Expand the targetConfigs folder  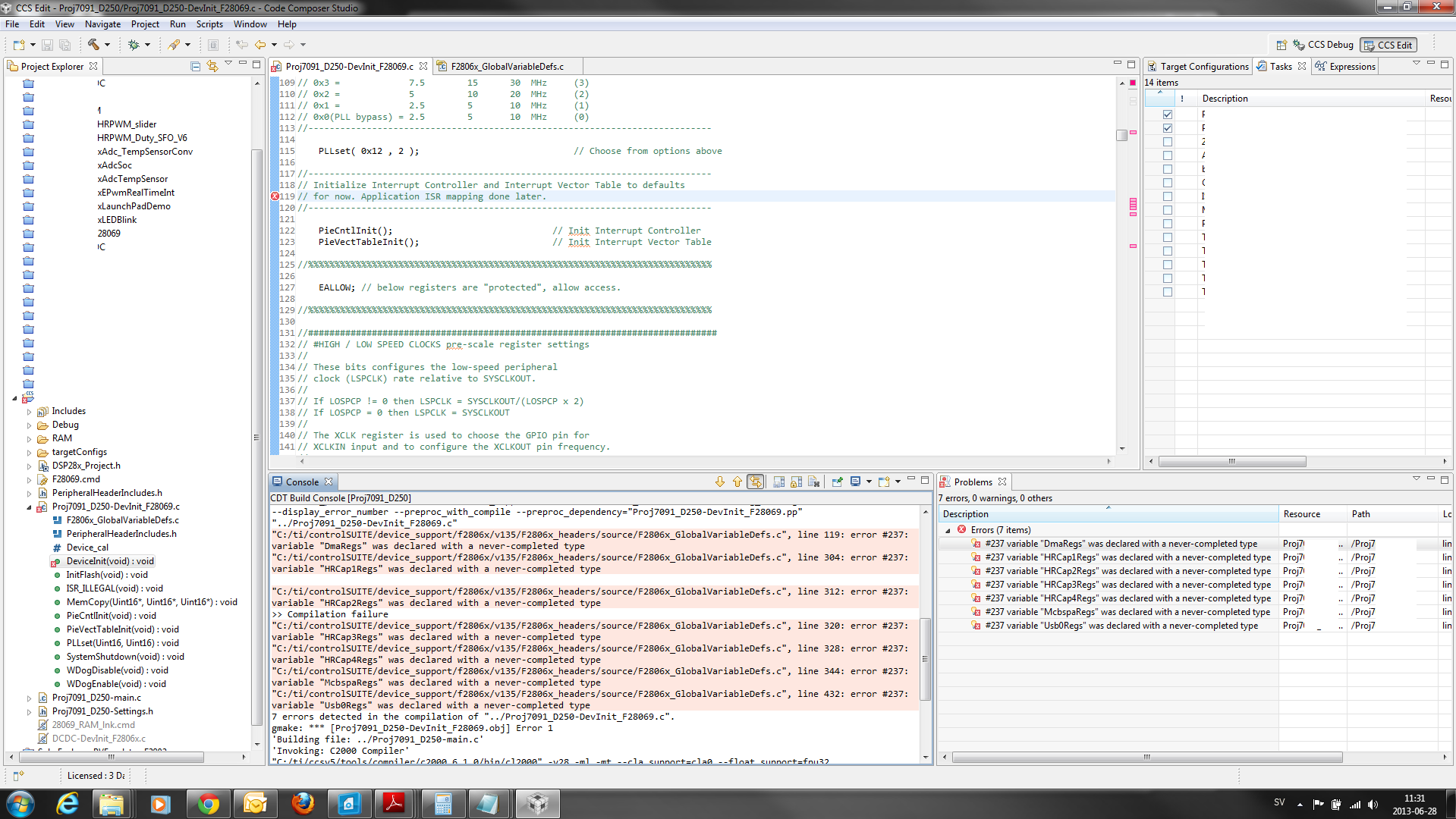[30, 453]
